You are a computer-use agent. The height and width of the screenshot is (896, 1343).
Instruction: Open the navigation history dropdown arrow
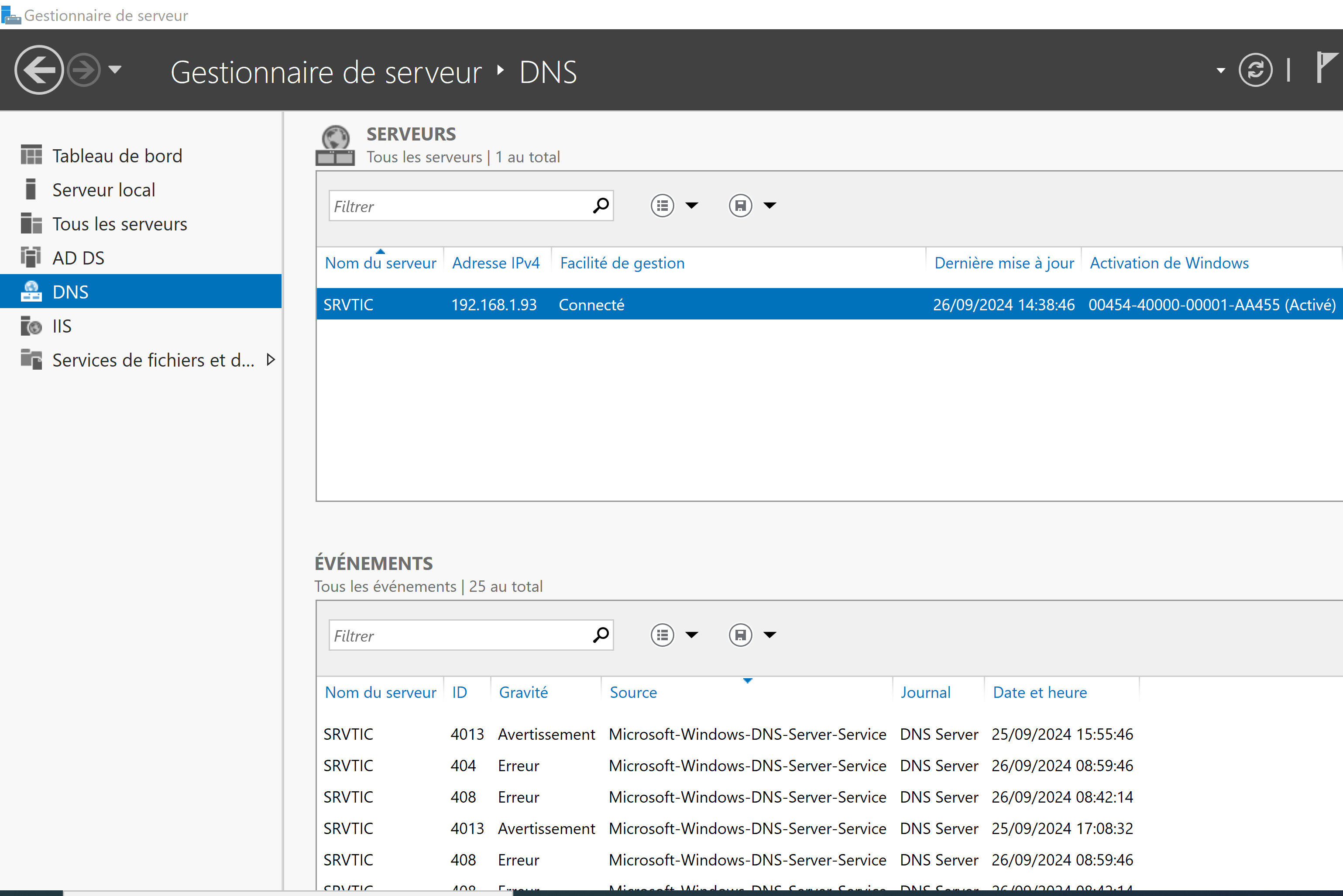[x=115, y=70]
